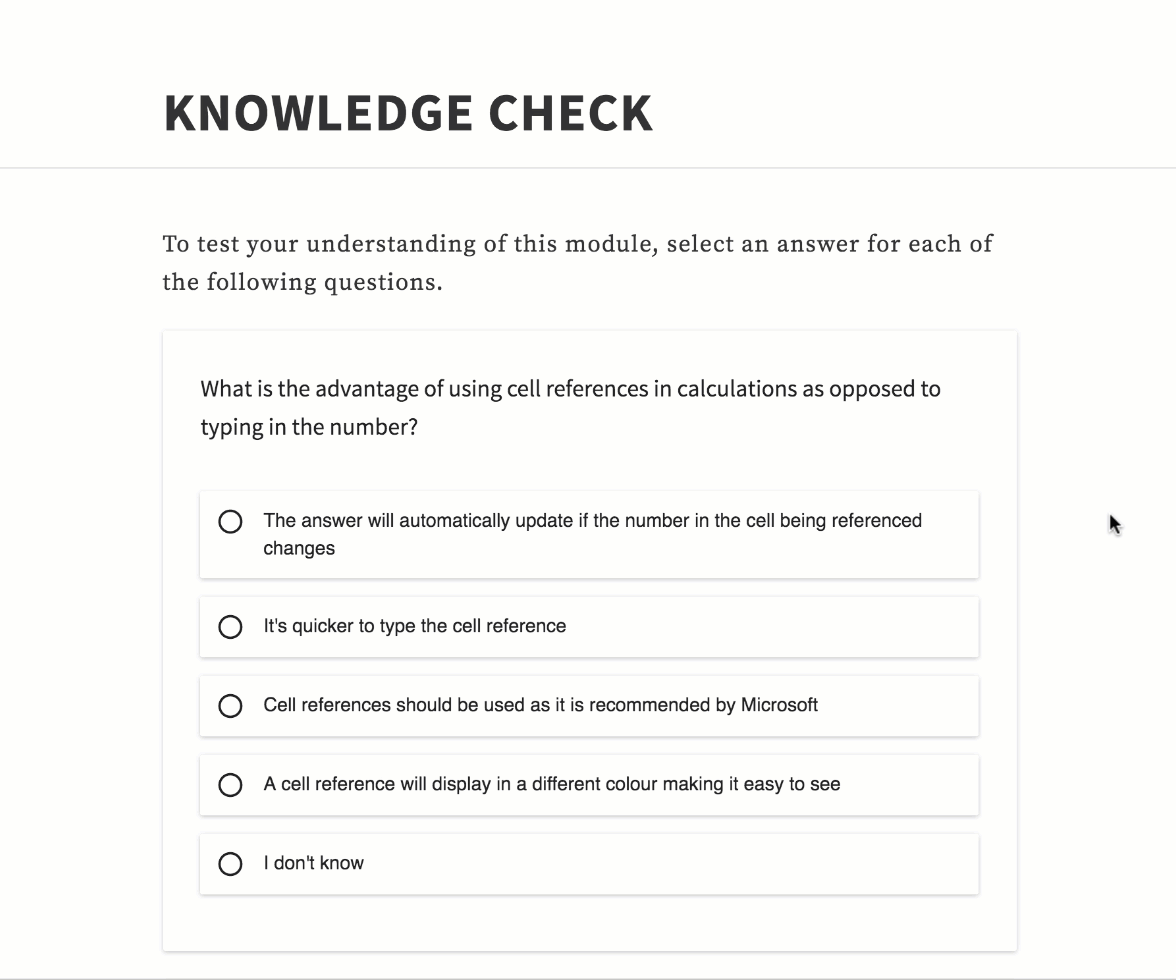The image size is (1176, 980).
Task: Select the radio button for 'answer will automatically update'
Action: tap(230, 522)
